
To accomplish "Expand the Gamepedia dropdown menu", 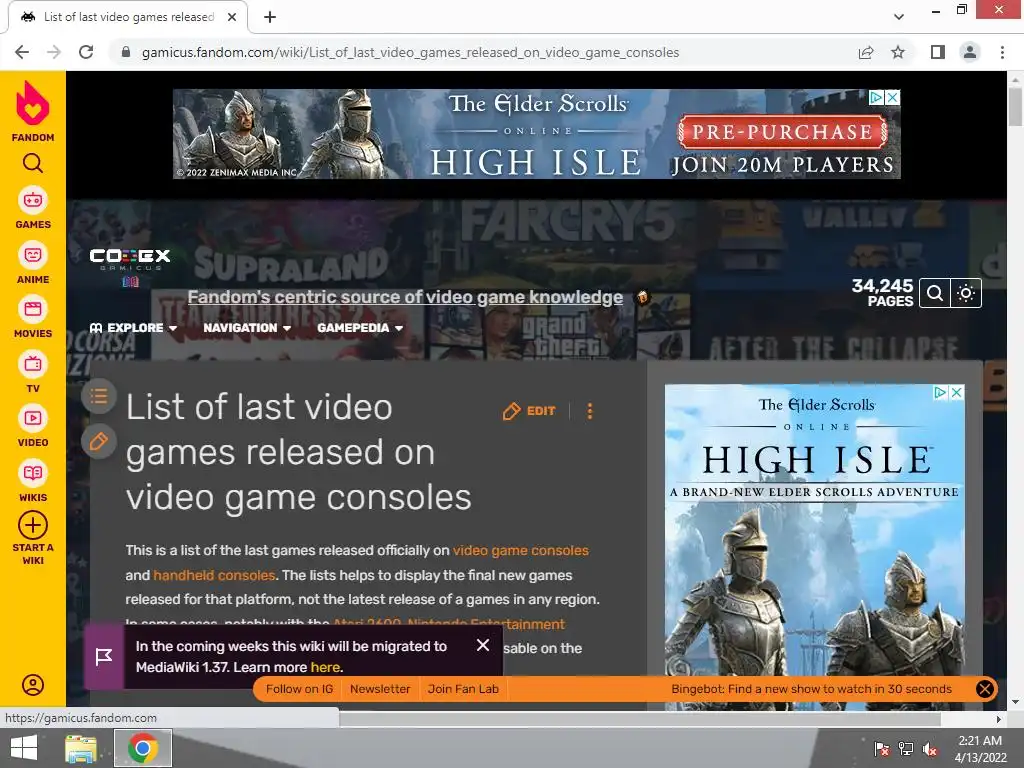I will 360,328.
